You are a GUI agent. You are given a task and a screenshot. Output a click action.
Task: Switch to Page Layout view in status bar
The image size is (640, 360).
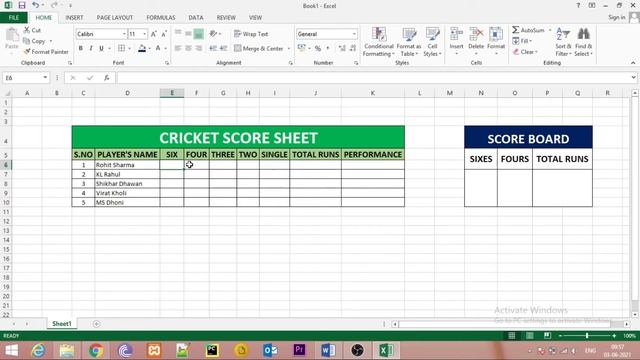(529, 336)
